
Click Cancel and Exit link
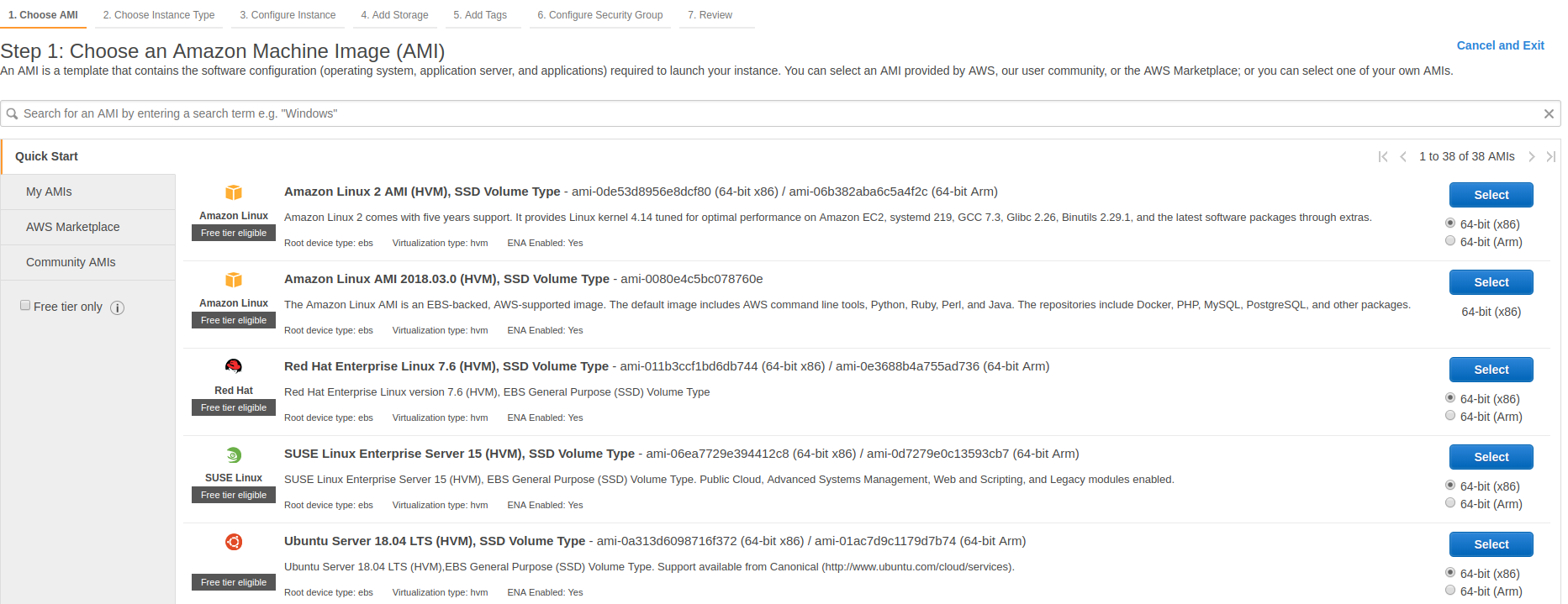coord(1500,45)
